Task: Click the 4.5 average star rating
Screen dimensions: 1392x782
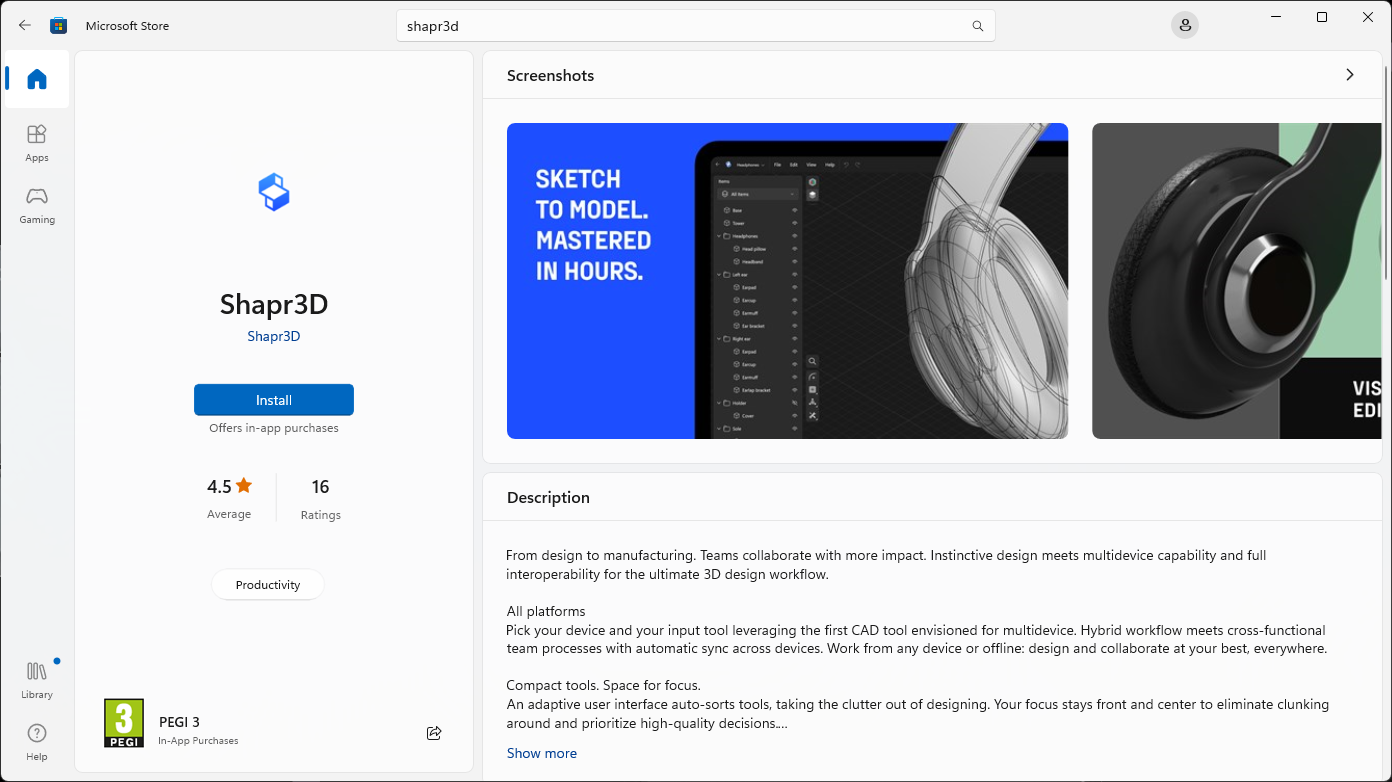Action: [229, 498]
